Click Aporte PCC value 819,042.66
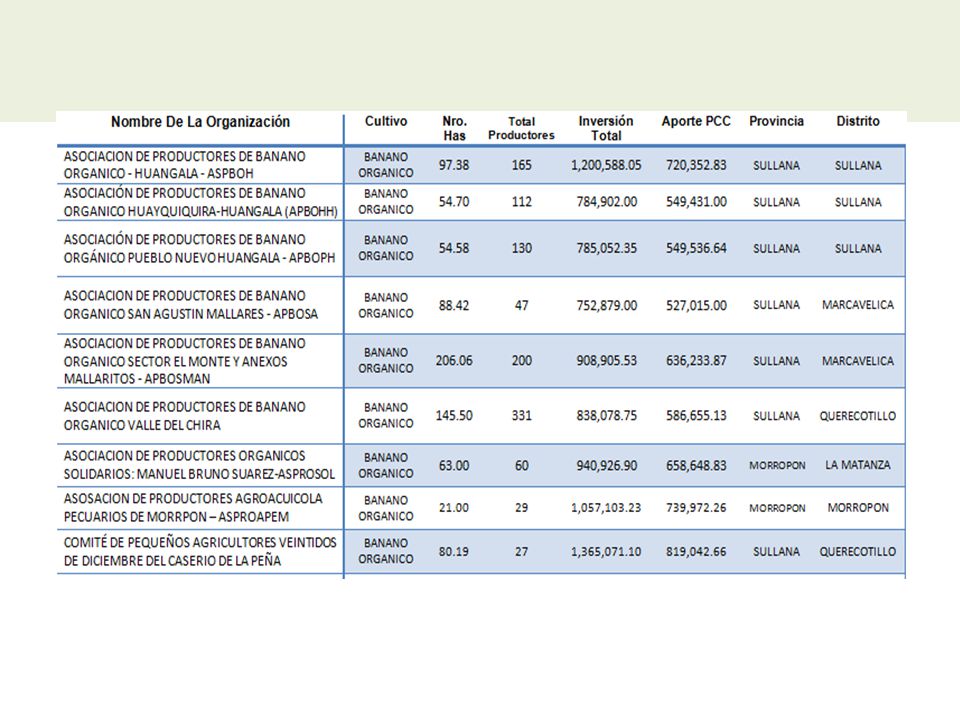 pyautogui.click(x=696, y=552)
